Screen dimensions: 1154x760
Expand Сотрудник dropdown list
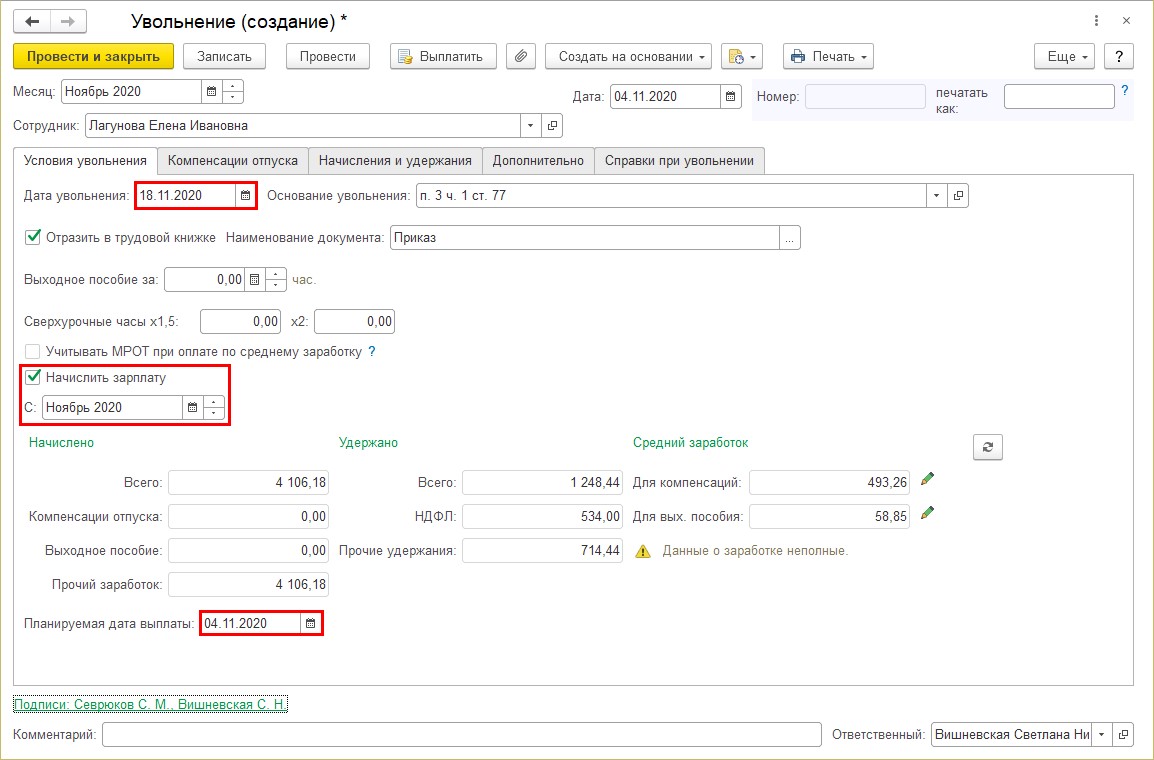tap(531, 126)
